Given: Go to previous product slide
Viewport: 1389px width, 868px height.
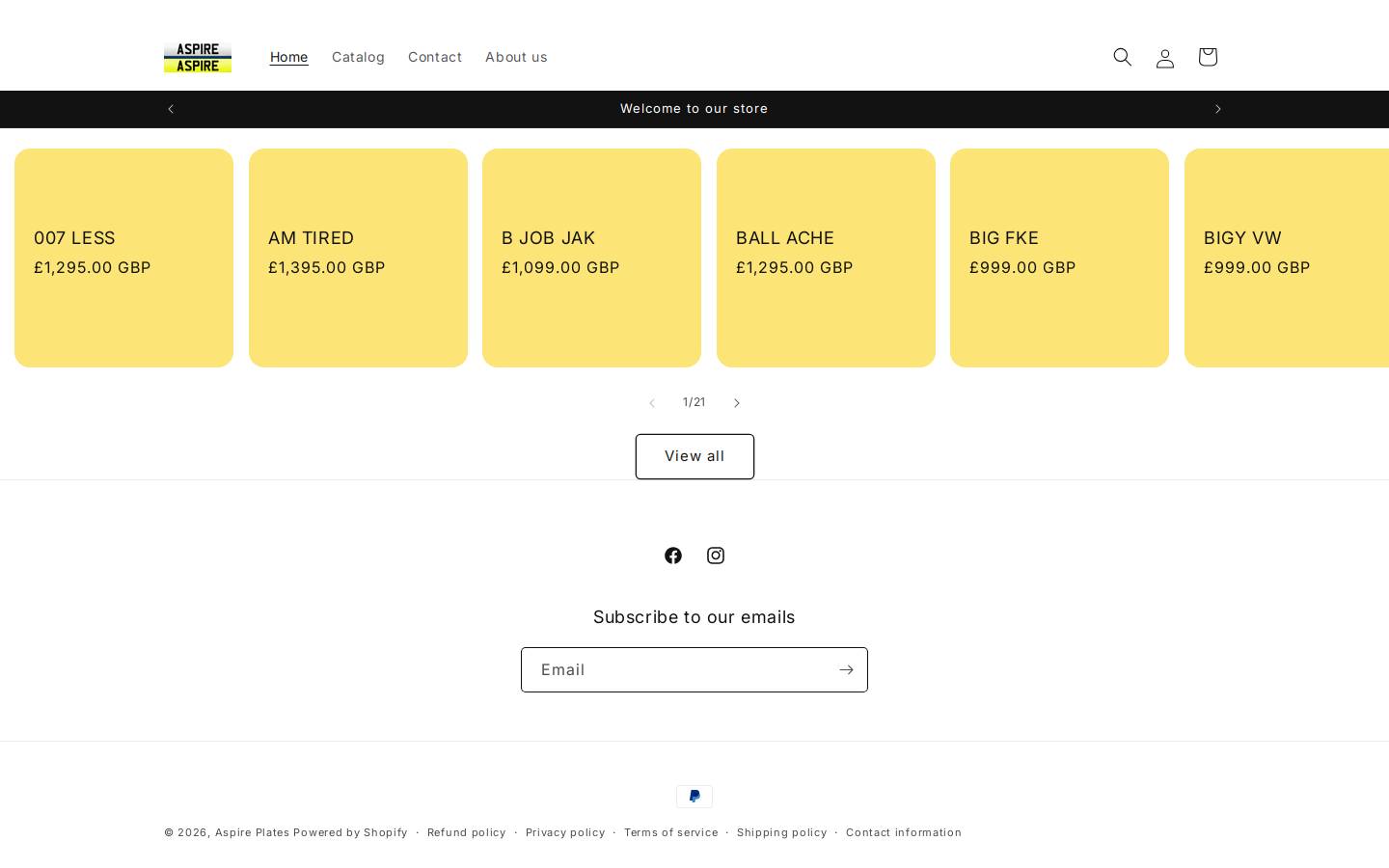Looking at the screenshot, I should coord(652,402).
